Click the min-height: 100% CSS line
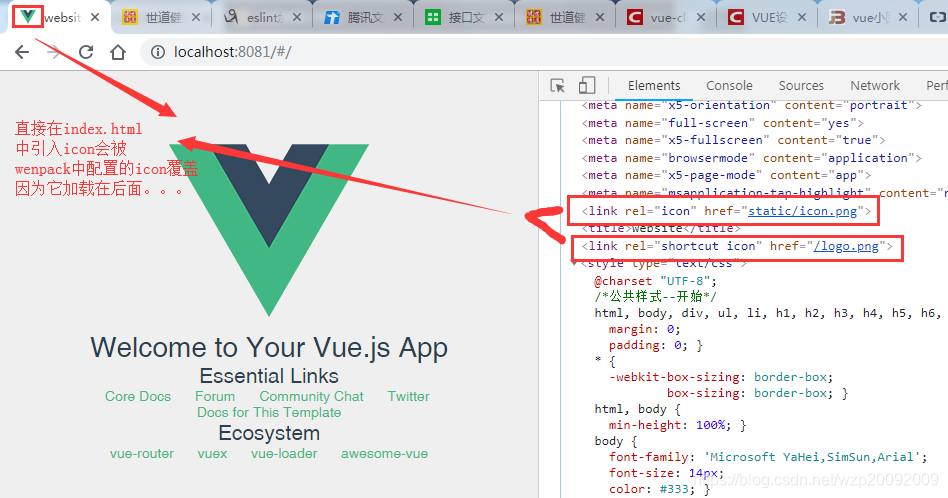Image resolution: width=948 pixels, height=498 pixels. pyautogui.click(x=677, y=425)
